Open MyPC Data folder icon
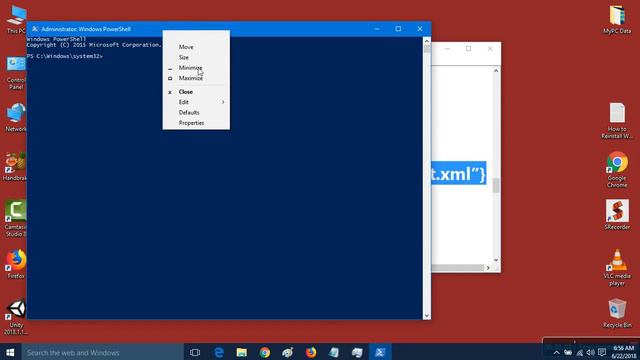640x360 pixels. (x=617, y=20)
